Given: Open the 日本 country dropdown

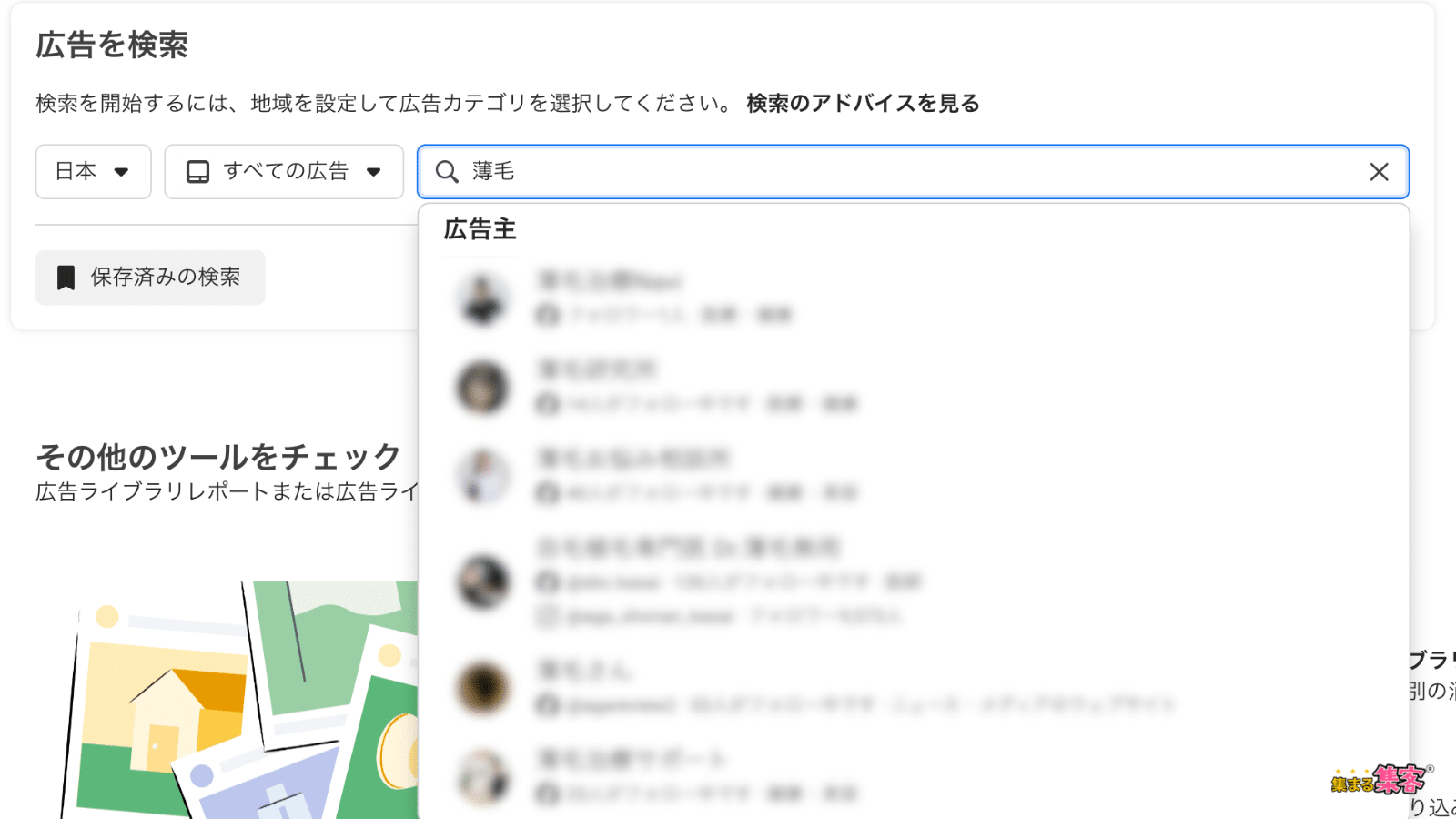Looking at the screenshot, I should point(93,171).
